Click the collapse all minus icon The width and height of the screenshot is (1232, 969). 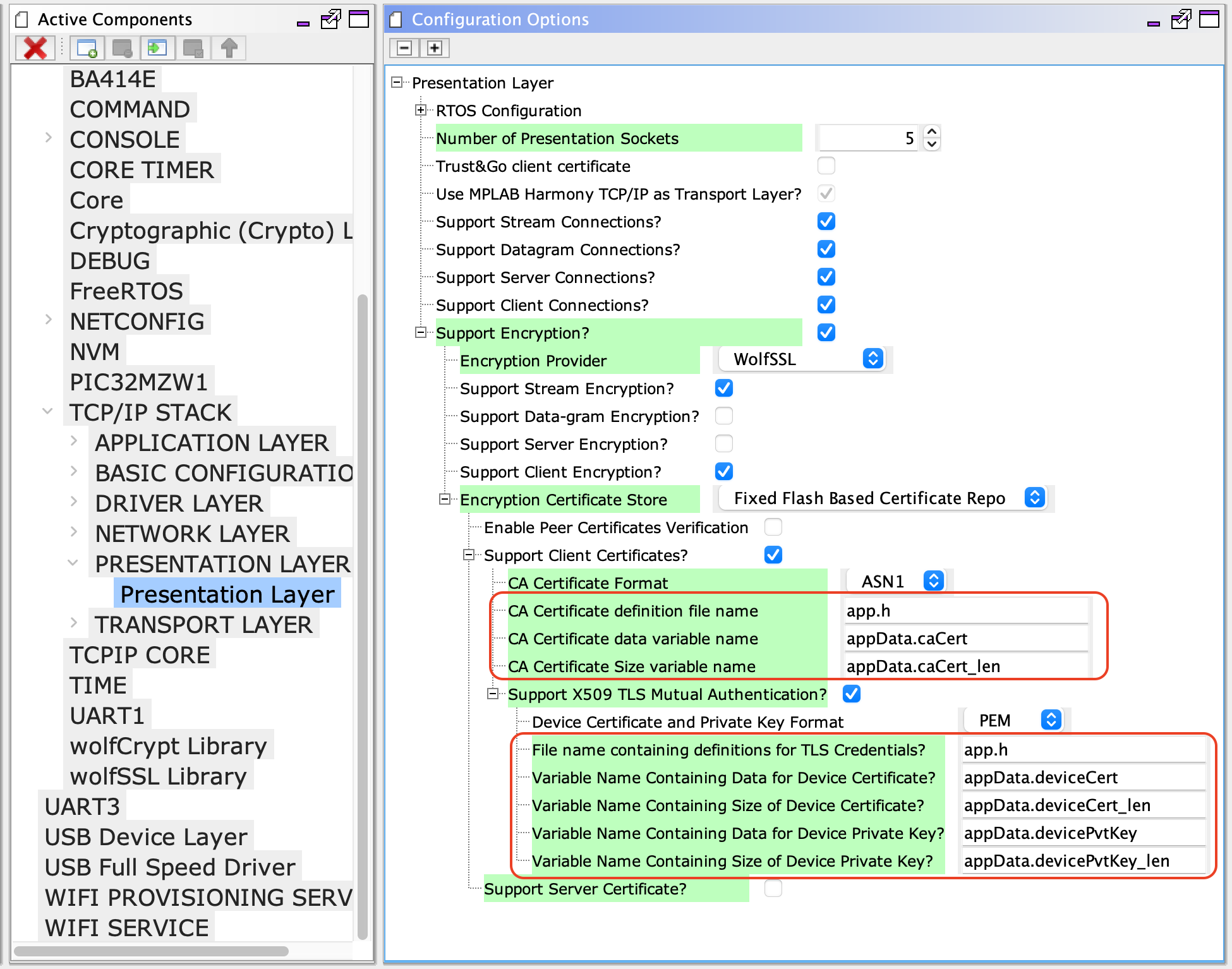click(405, 48)
